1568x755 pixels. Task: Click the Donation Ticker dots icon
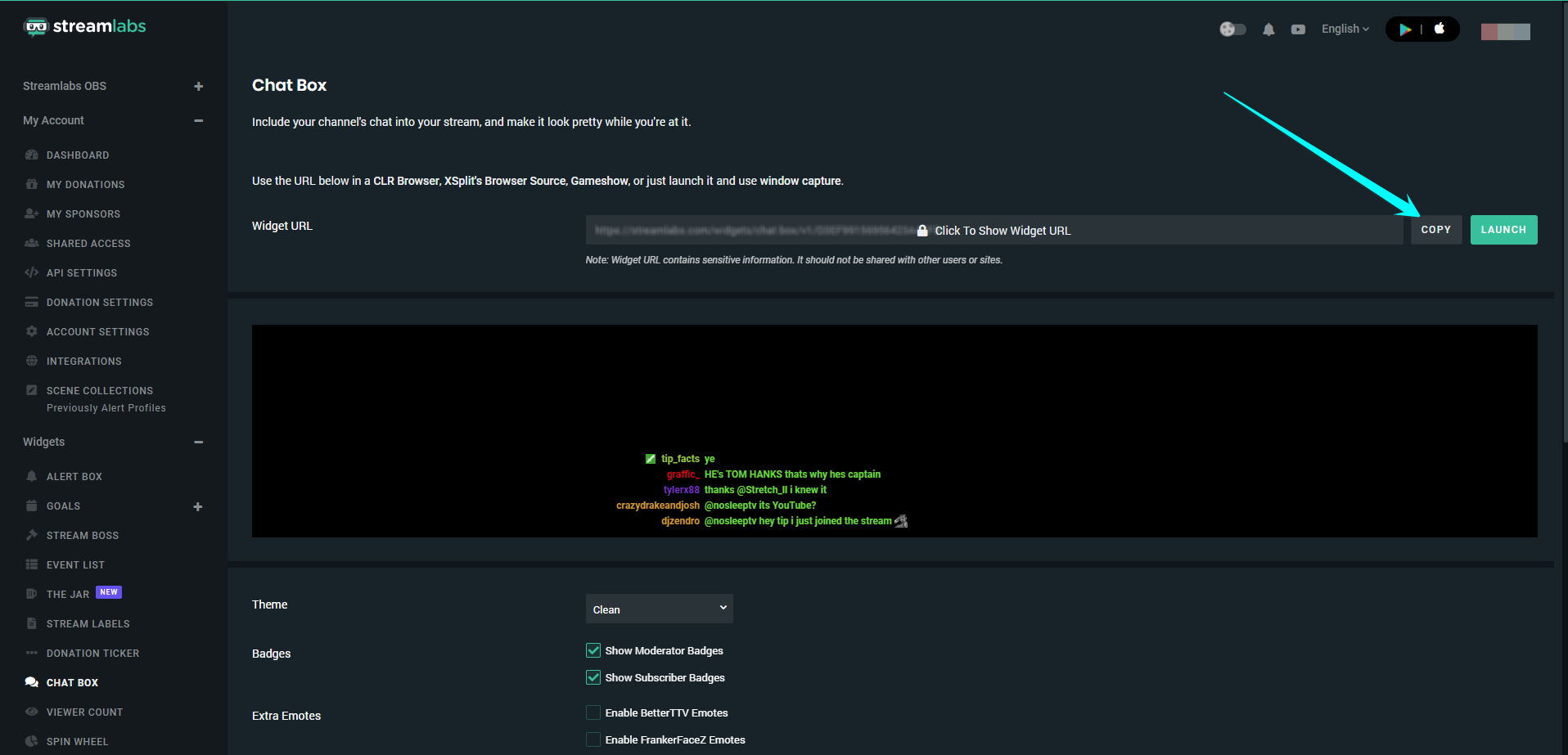point(32,653)
